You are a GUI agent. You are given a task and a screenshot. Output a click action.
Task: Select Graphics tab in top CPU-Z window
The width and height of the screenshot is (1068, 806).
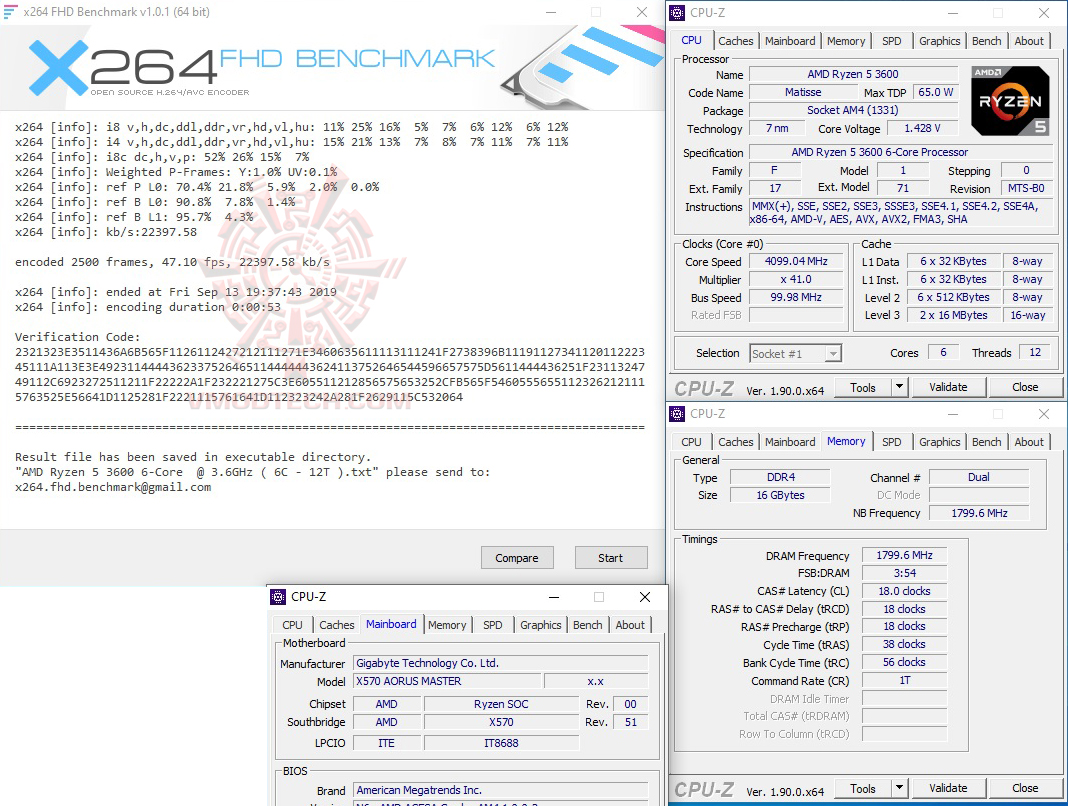[939, 41]
